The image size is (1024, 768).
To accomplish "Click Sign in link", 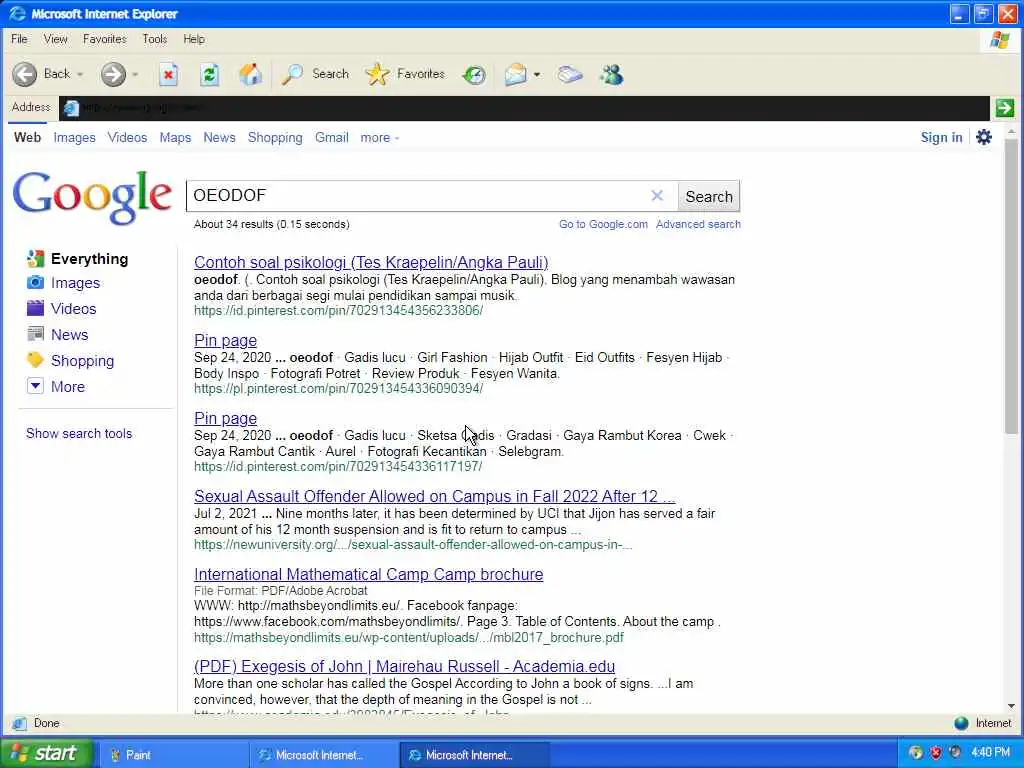I will (x=941, y=137).
